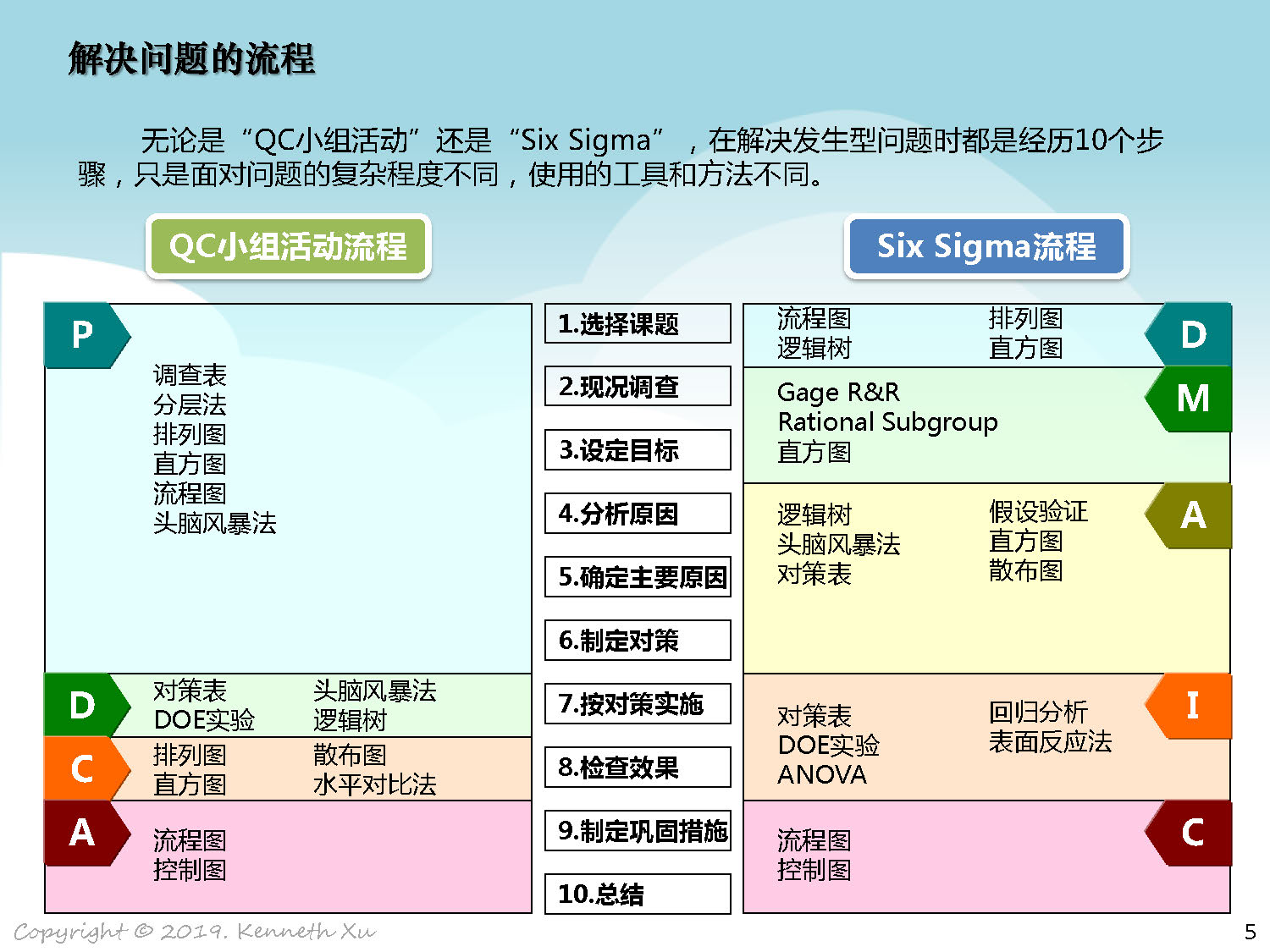Image resolution: width=1270 pixels, height=952 pixels.
Task: Click the text Rational Subgroup
Action: click(x=887, y=422)
